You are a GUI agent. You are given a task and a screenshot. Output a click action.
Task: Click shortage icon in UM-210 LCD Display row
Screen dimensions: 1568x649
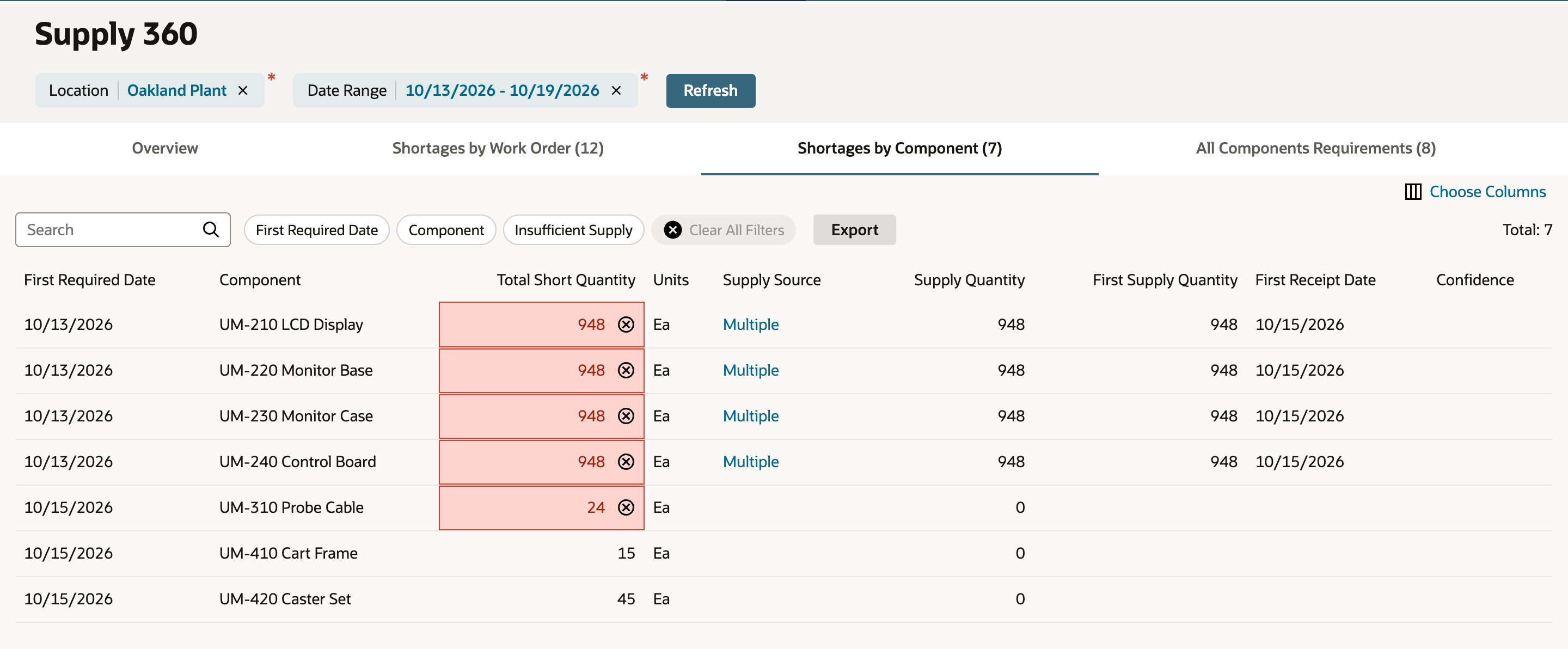pos(626,324)
